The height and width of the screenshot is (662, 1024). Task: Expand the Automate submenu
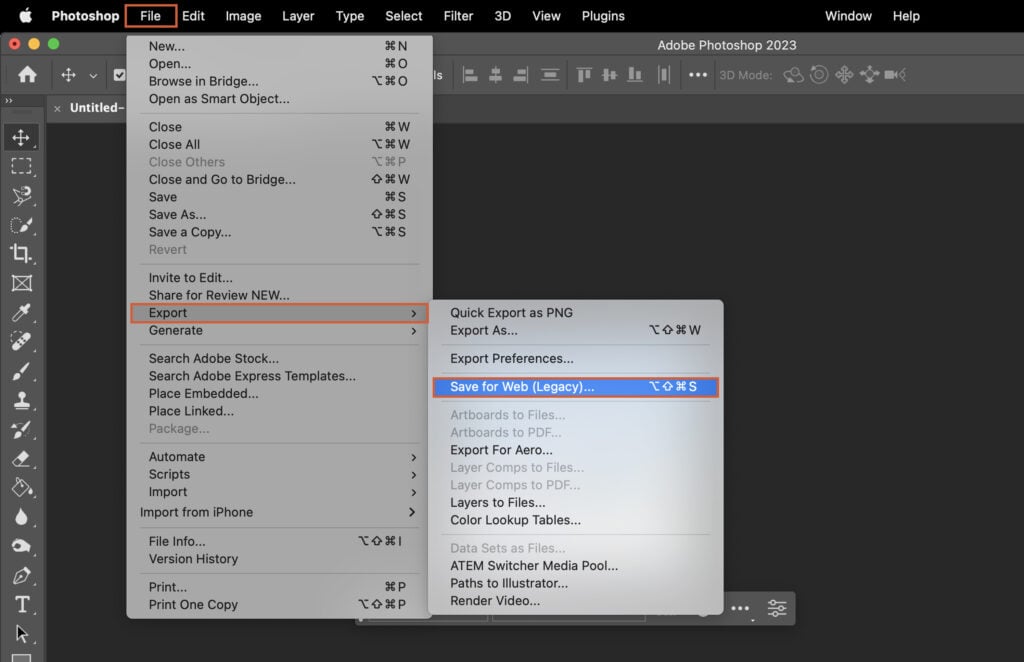[177, 456]
